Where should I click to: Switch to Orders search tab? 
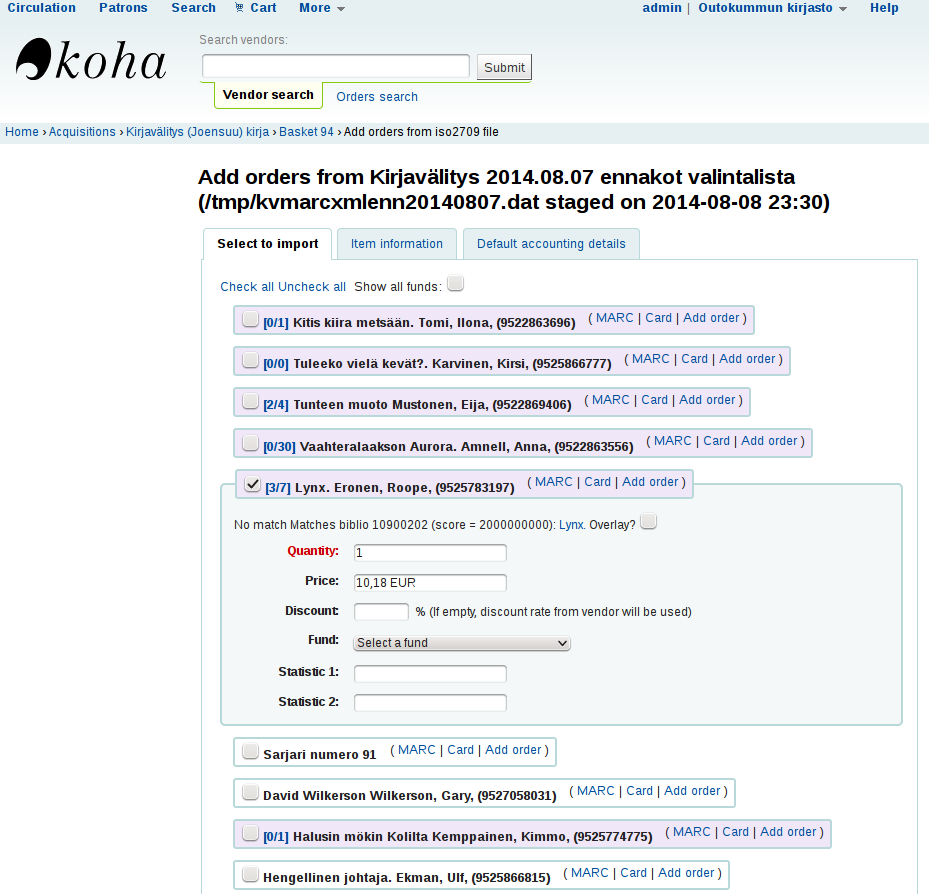point(377,97)
